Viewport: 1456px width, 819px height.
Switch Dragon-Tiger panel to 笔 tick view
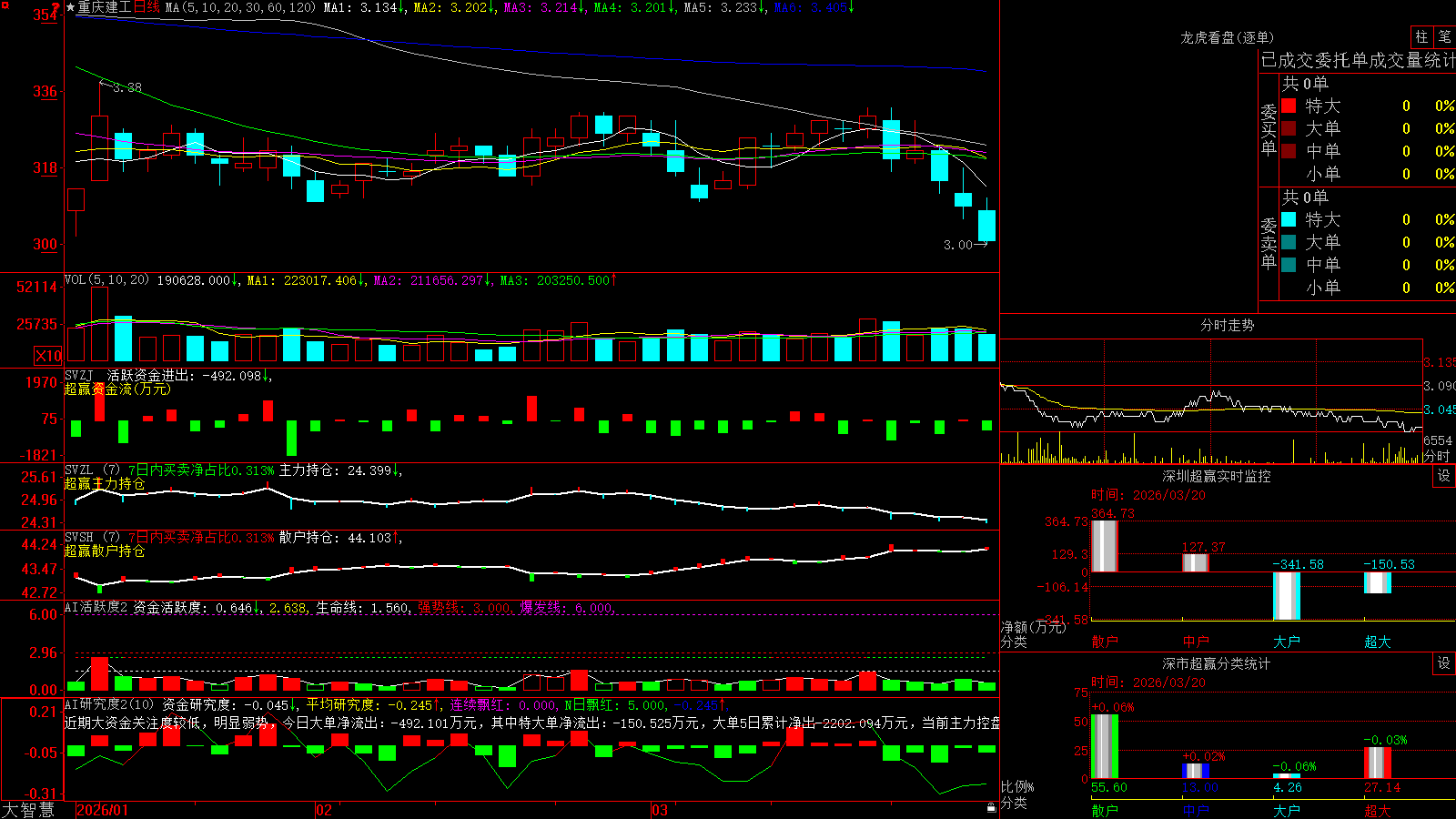(x=1444, y=36)
